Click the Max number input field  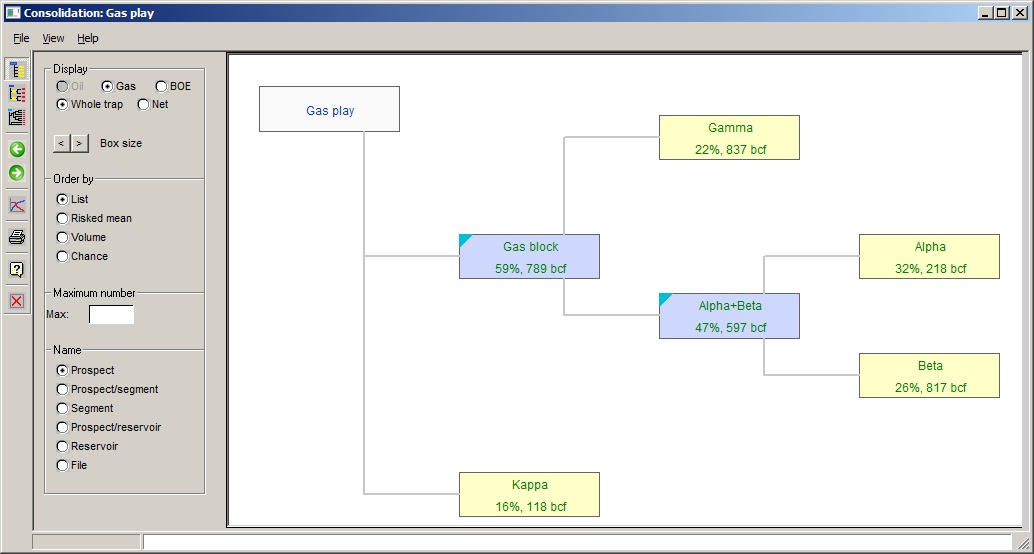pos(111,315)
